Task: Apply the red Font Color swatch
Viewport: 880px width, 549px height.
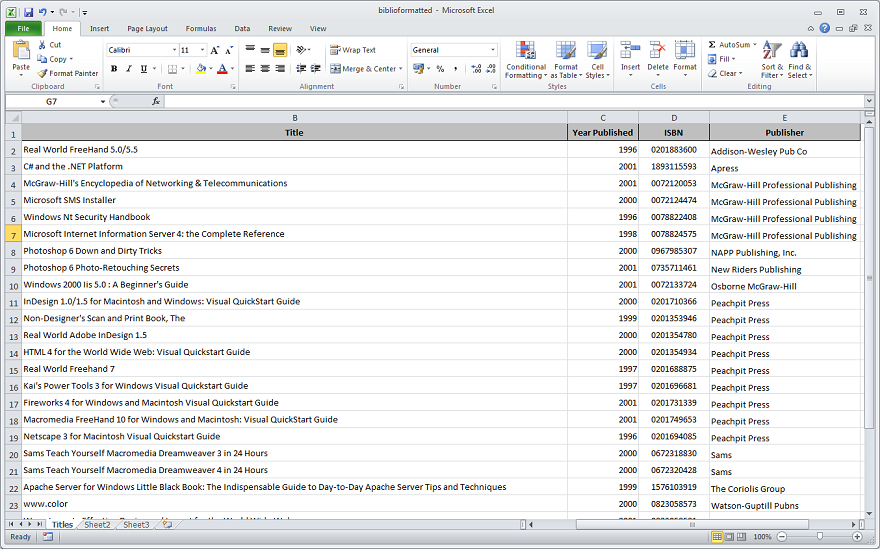Action: click(222, 68)
